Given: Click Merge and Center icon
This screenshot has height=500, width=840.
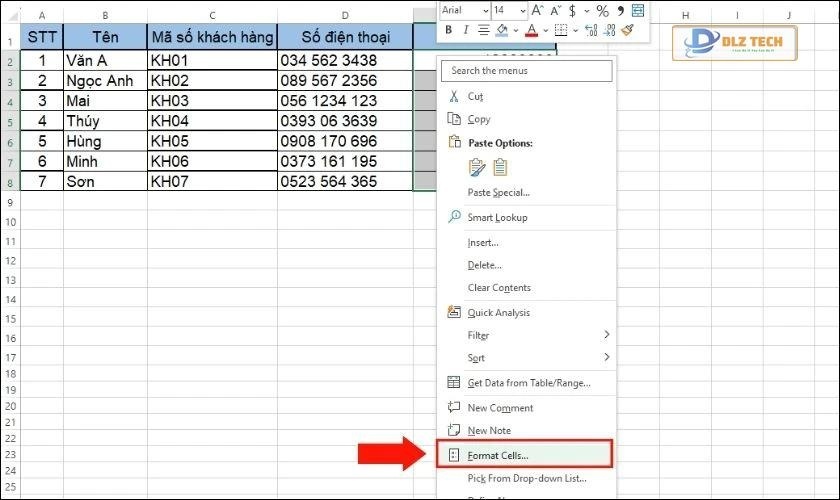Looking at the screenshot, I should pyautogui.click(x=638, y=10).
